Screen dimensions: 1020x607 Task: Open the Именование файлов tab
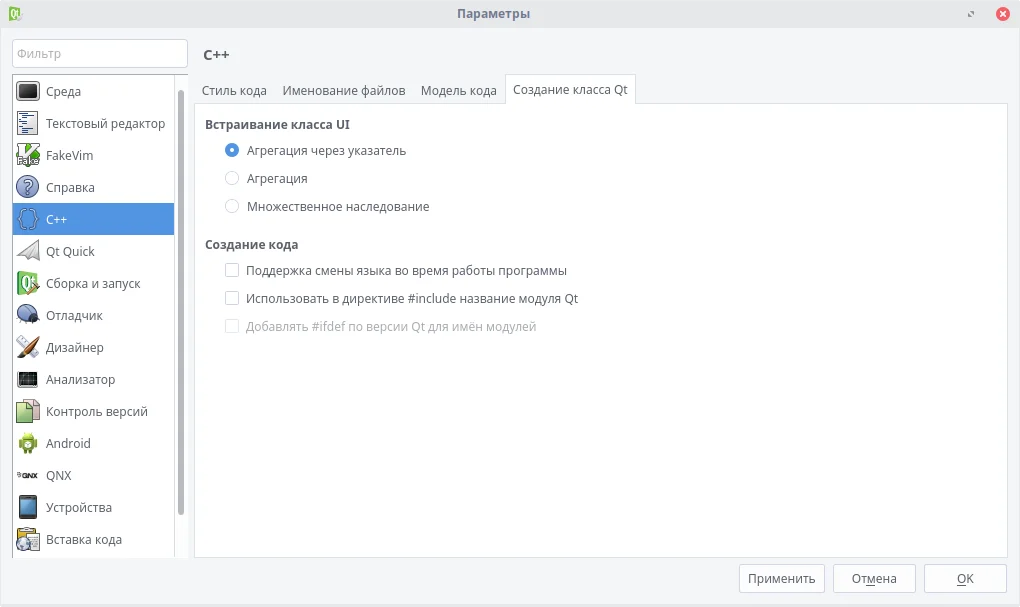point(343,90)
